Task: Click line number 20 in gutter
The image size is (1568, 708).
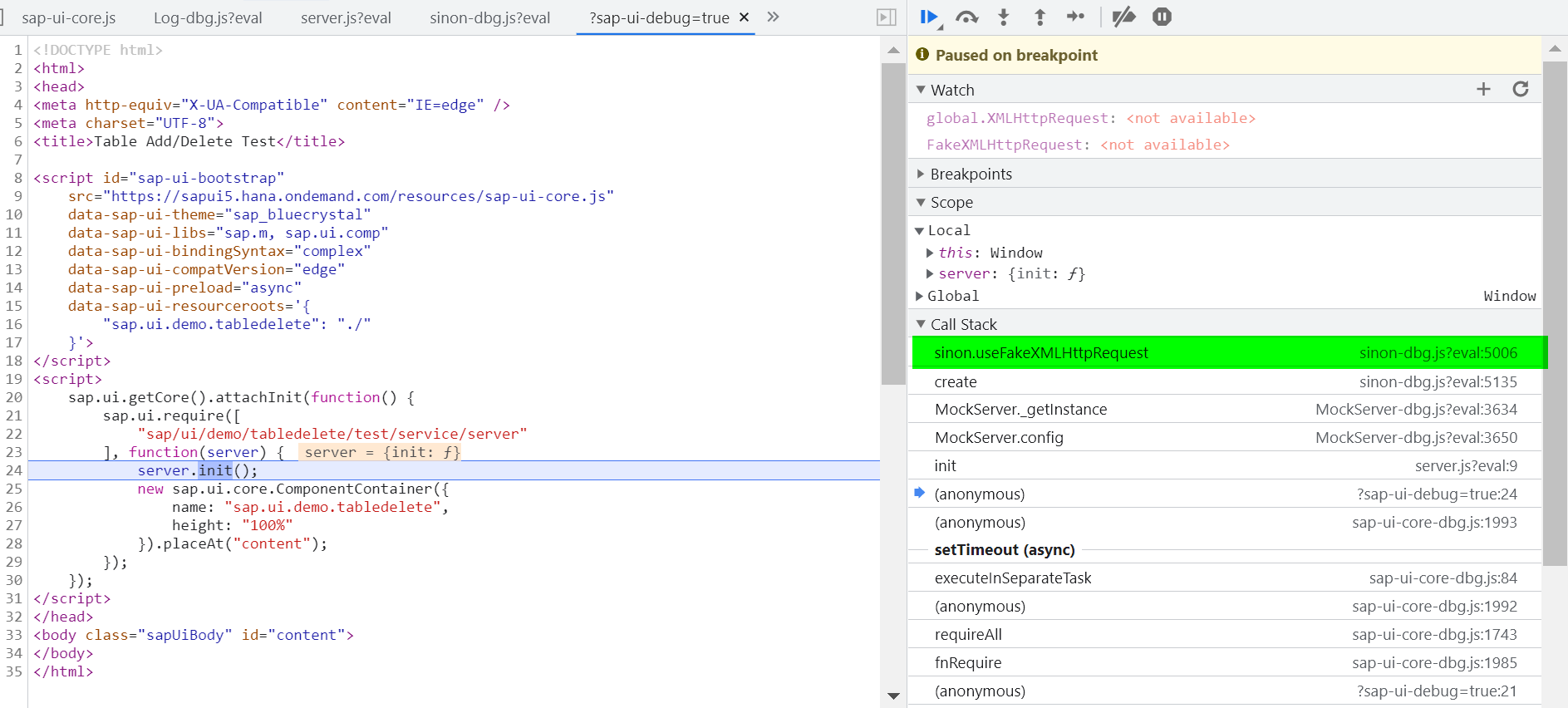Action: pos(14,397)
